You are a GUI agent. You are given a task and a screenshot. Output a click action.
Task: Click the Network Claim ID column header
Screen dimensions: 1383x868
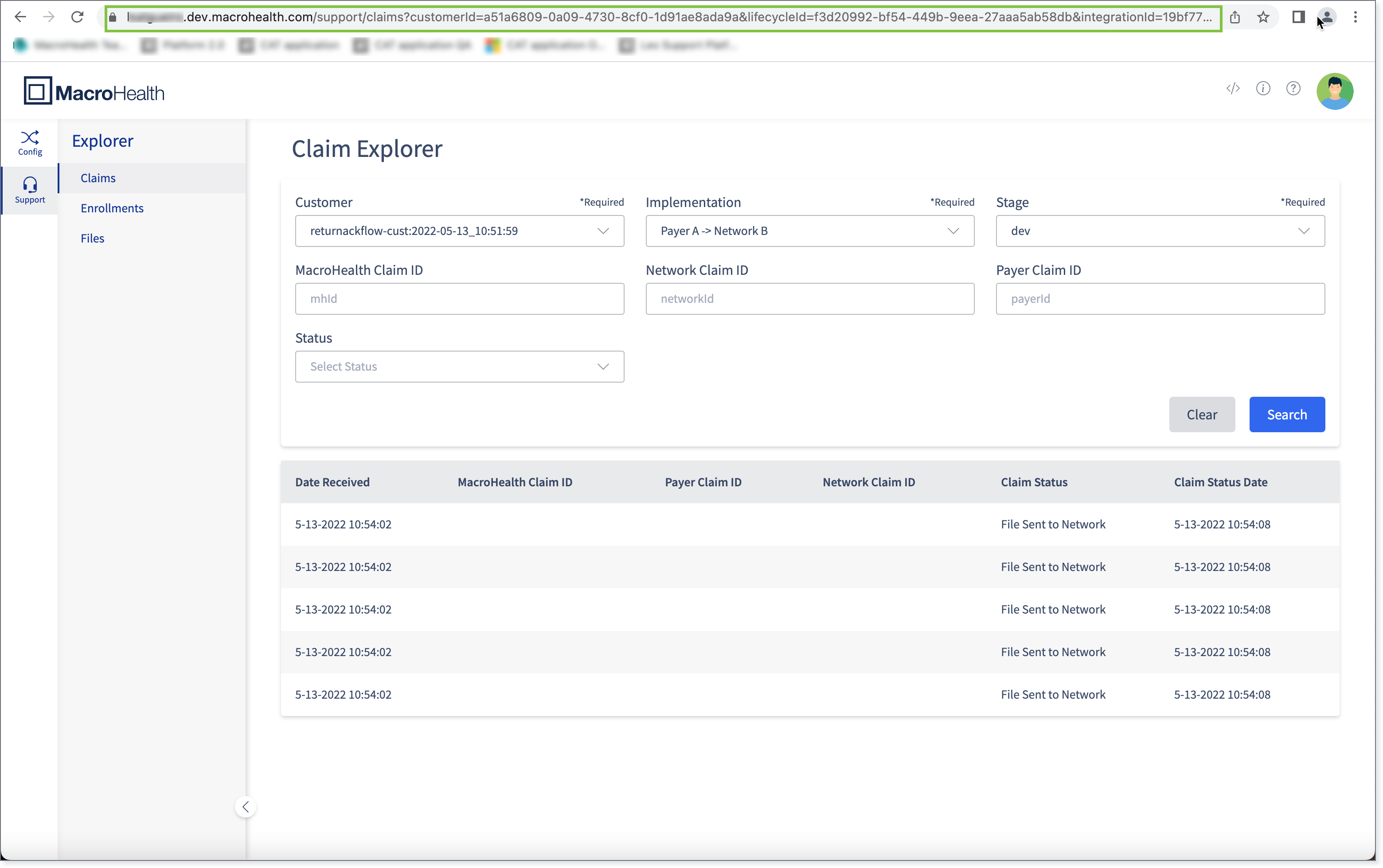pos(869,482)
